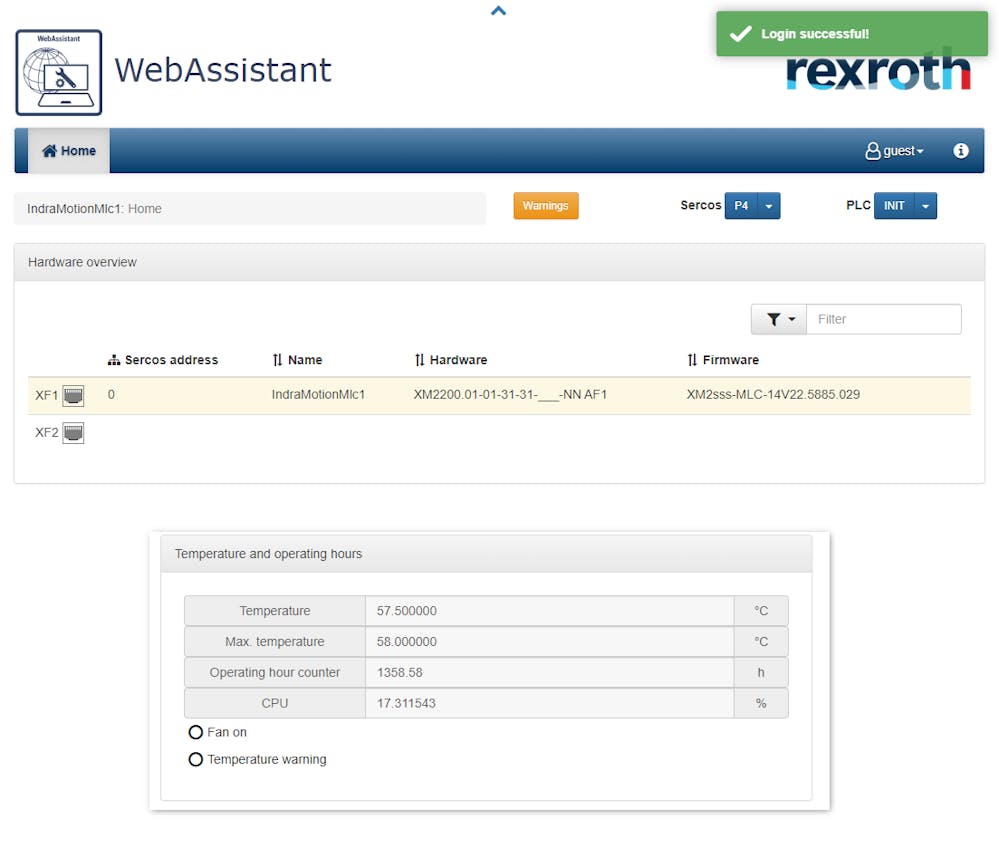Click the Filter input field
Screen dimensions: 999x848
884,319
